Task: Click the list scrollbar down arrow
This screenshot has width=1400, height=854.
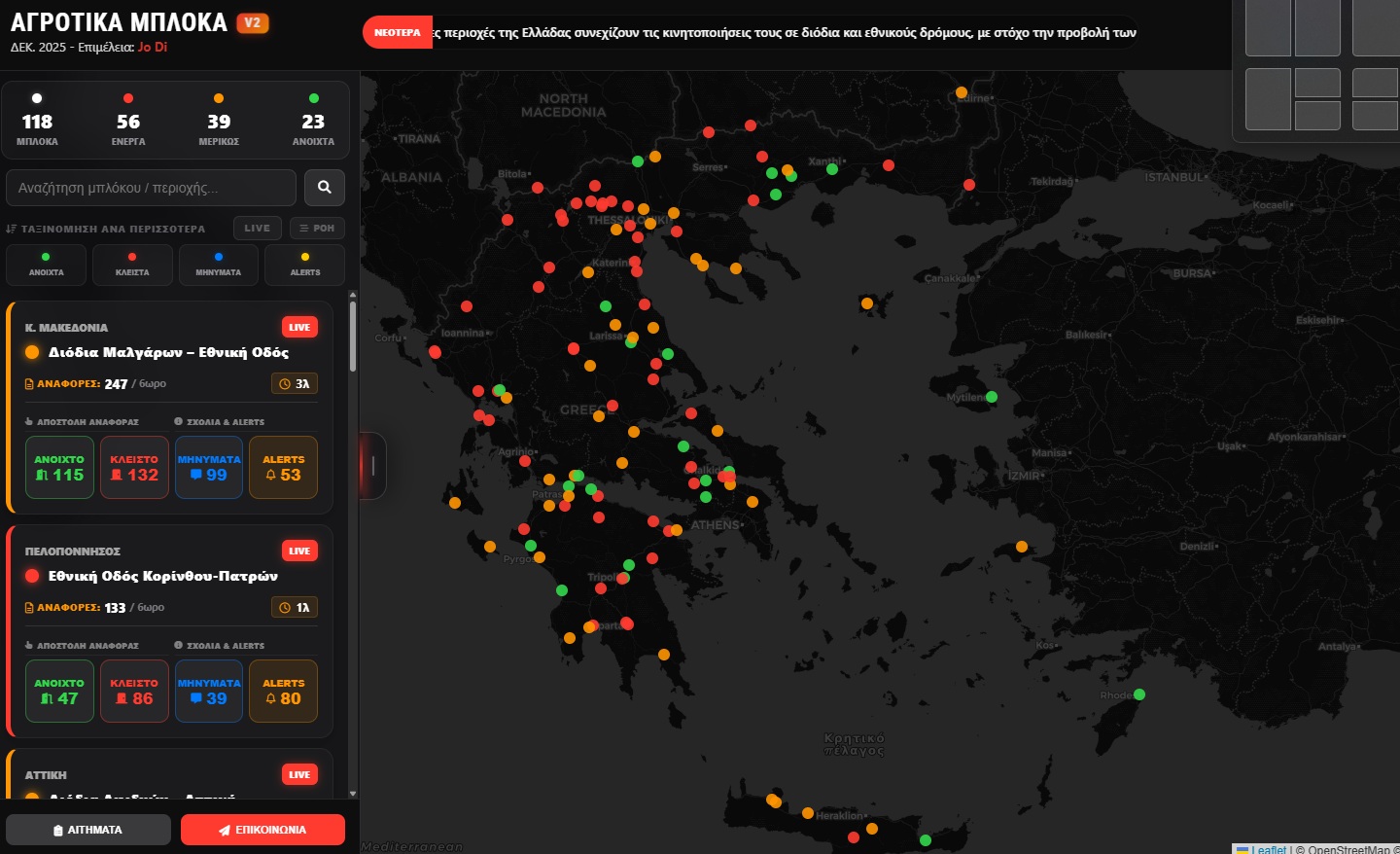Action: pyautogui.click(x=352, y=794)
